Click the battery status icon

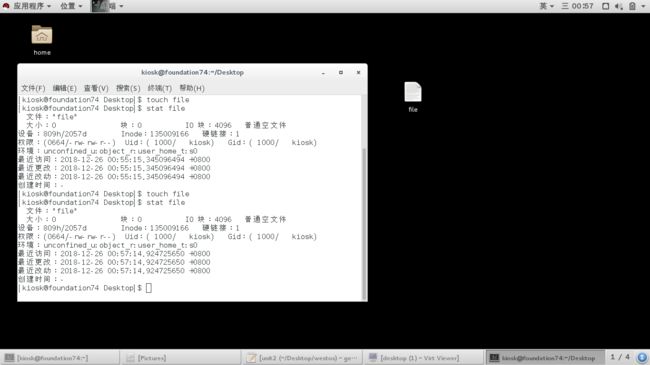point(632,6)
